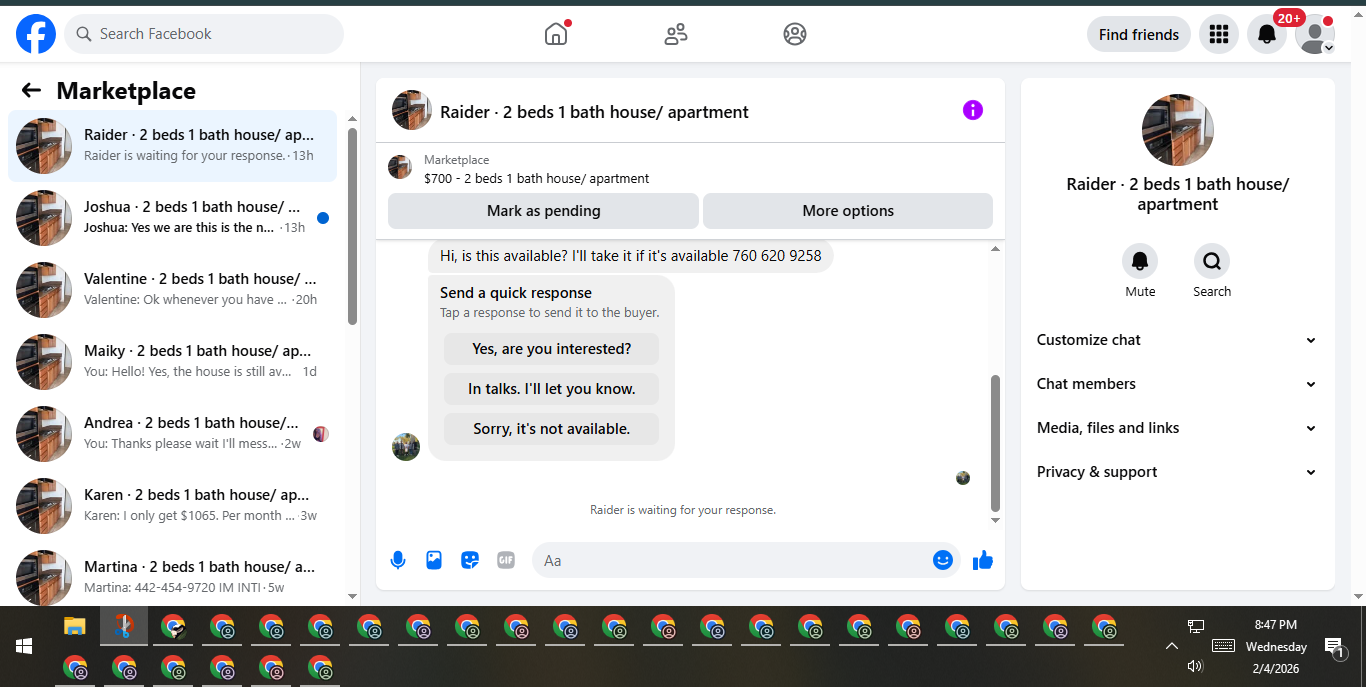The width and height of the screenshot is (1366, 687).
Task: Click the voice clip microphone icon
Action: click(x=398, y=560)
